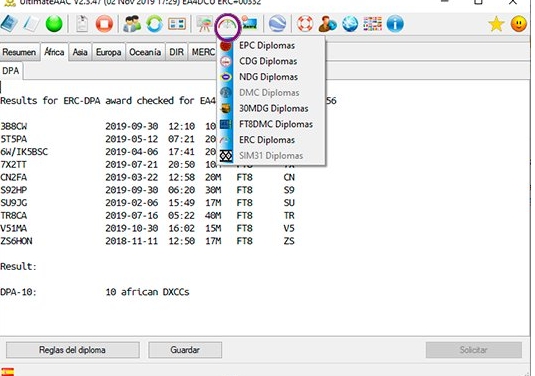Open the thumbnail panels view icon
Image resolution: width=535 pixels, height=376 pixels.
click(177, 24)
